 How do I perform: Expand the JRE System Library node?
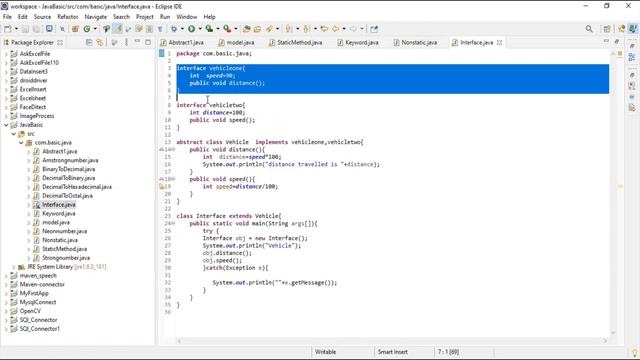pyautogui.click(x=13, y=267)
